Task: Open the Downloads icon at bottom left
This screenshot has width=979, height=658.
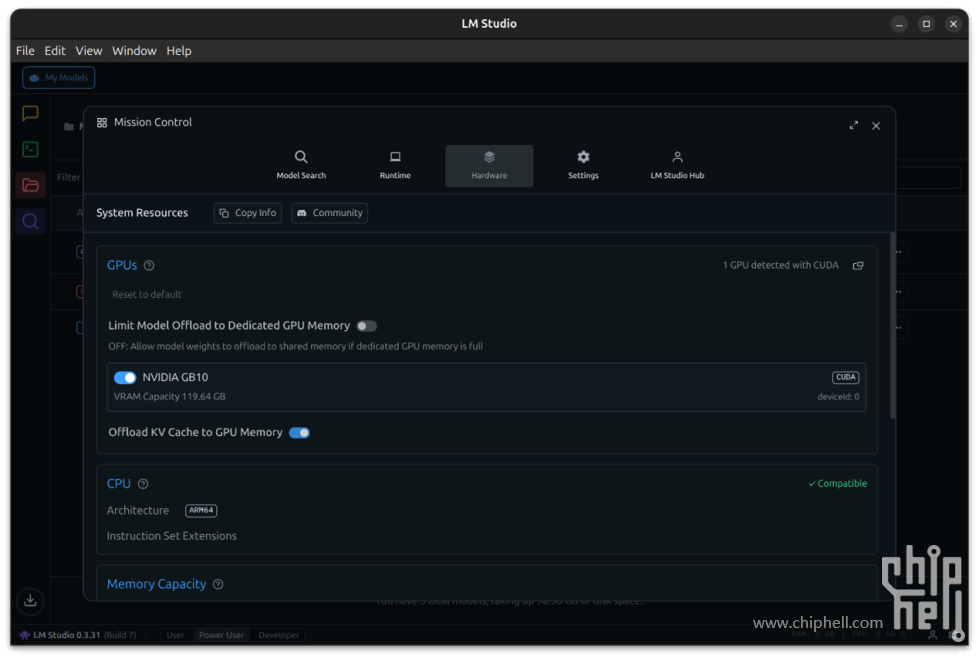Action: point(30,600)
